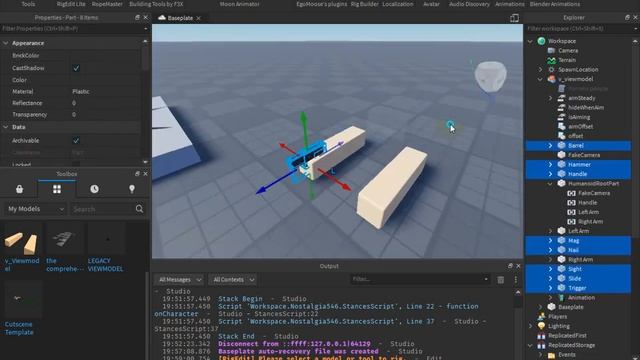
Task: Open the All Messages filter dropdown
Action: coord(179,280)
